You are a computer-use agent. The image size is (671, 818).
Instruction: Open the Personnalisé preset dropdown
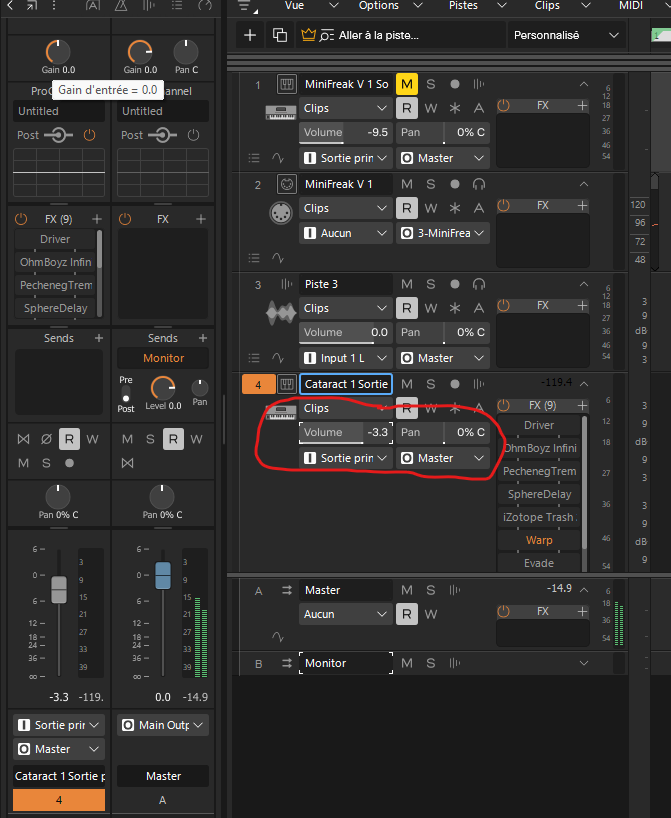click(566, 35)
